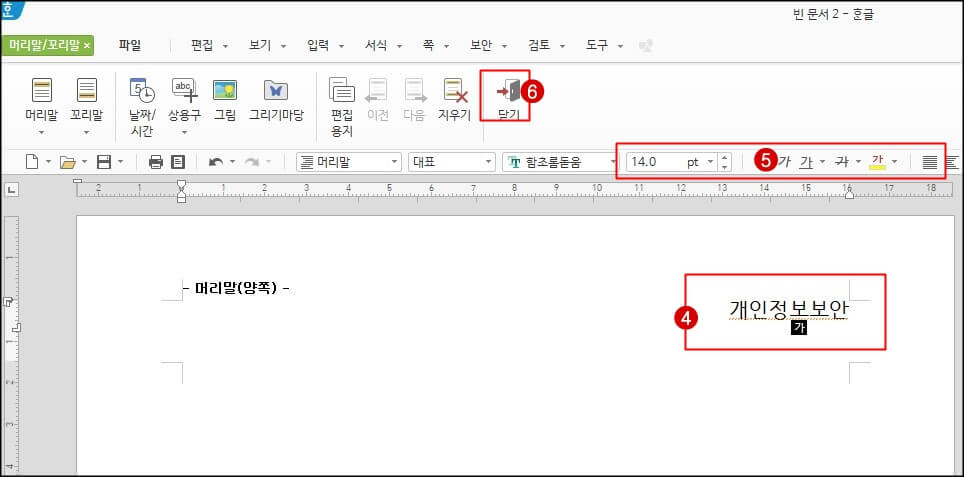Close the 머리말/꼬리말 tab with ×

(x=87, y=45)
